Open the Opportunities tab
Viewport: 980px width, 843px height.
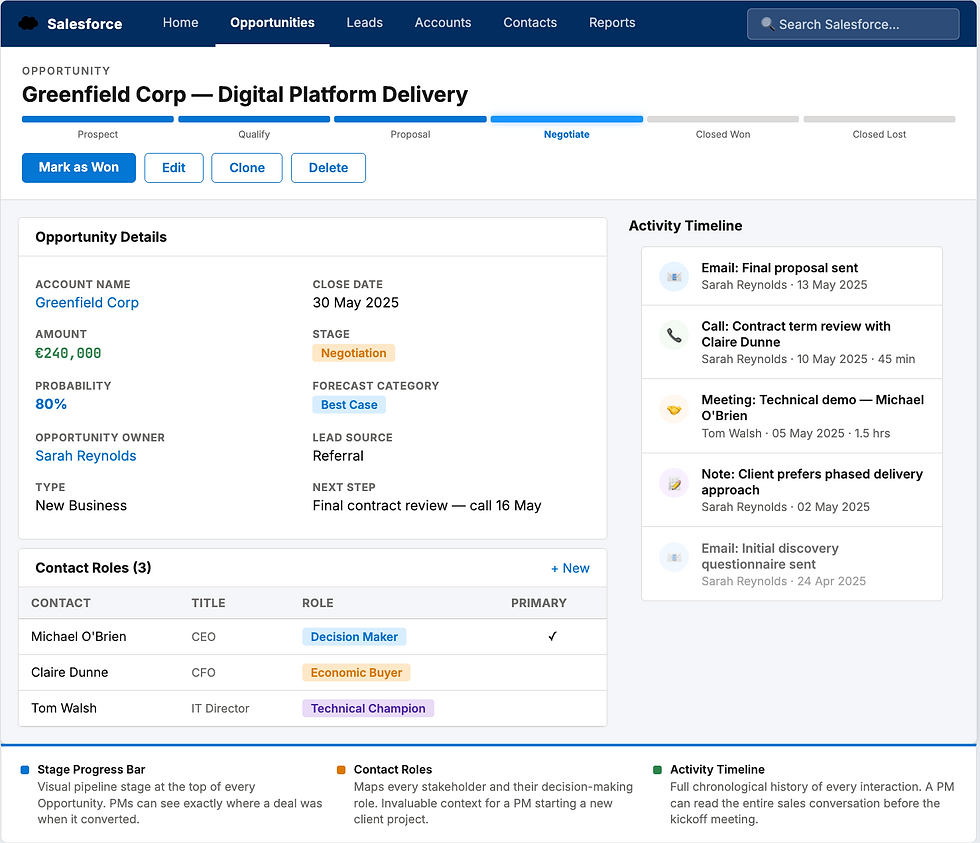click(272, 23)
